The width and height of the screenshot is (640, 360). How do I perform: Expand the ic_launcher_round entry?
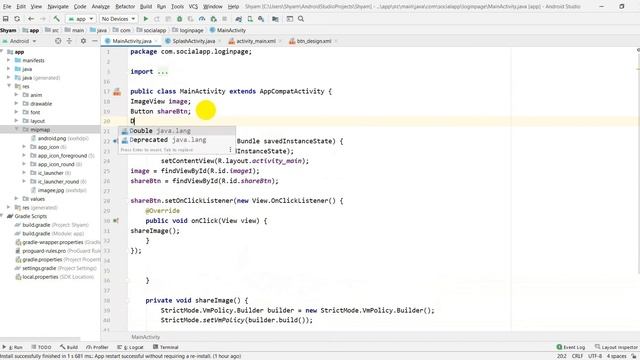pyautogui.click(x=24, y=181)
